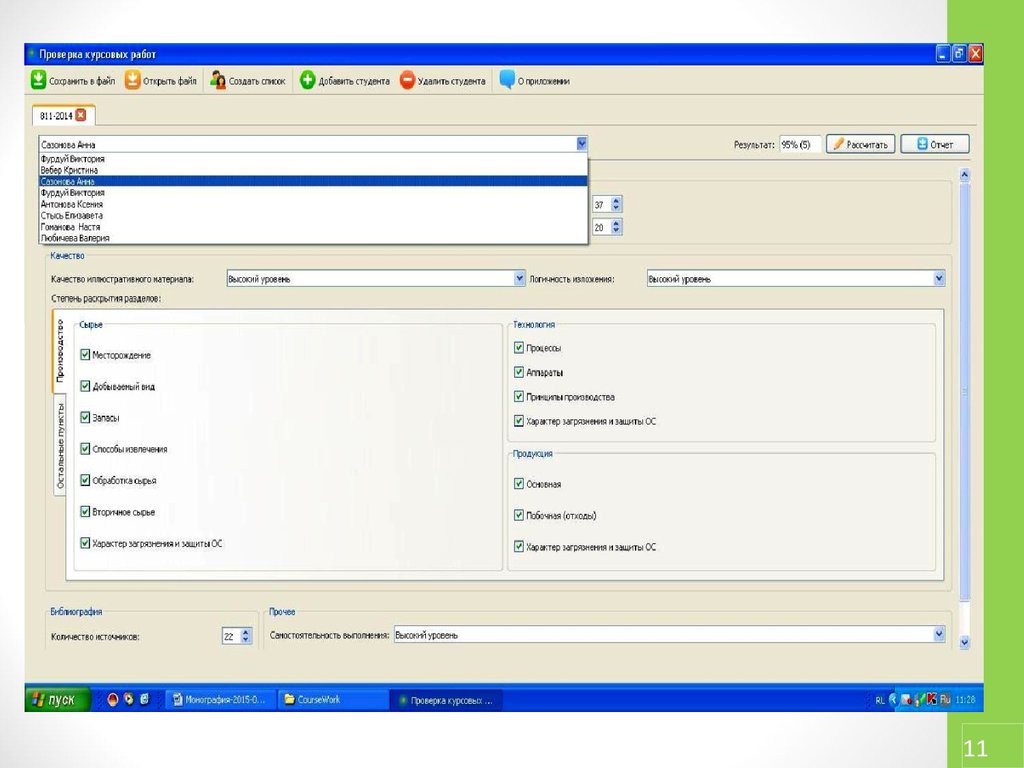Click the taskbar clock showing 11:28
The width and height of the screenshot is (1024, 768).
[965, 699]
